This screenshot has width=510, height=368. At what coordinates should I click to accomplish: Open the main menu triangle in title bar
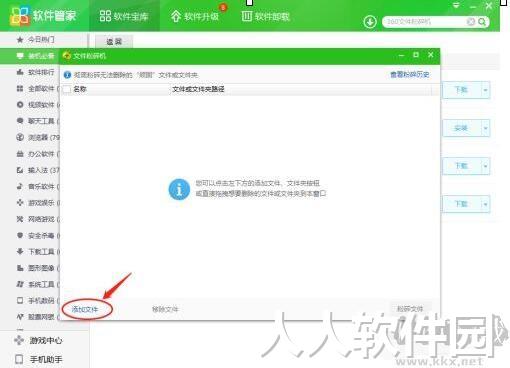point(456,6)
